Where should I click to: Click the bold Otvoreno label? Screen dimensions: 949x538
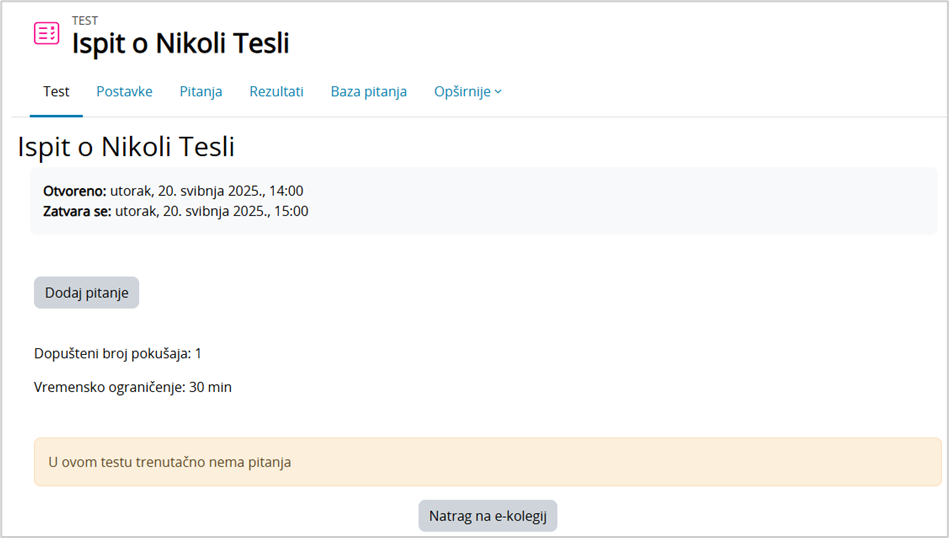(75, 191)
